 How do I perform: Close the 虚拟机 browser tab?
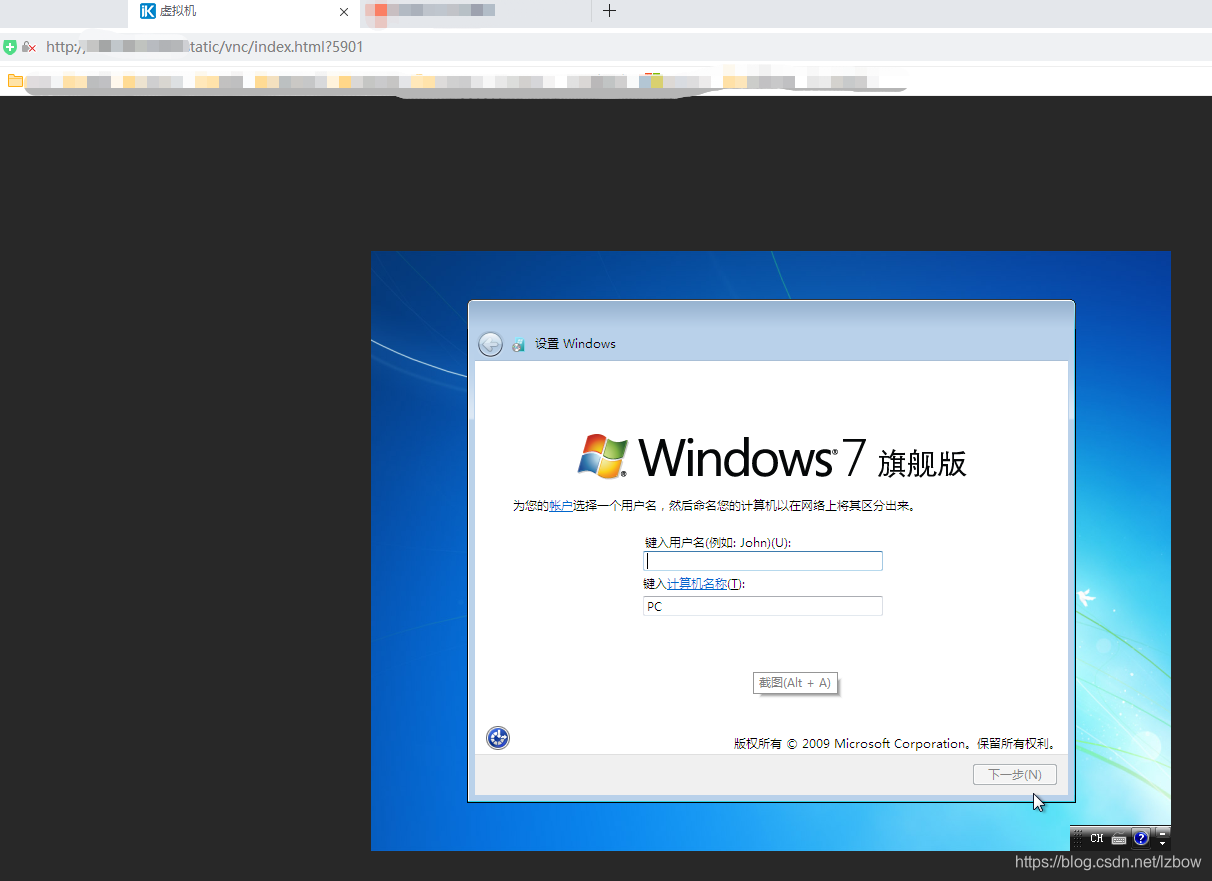click(344, 12)
